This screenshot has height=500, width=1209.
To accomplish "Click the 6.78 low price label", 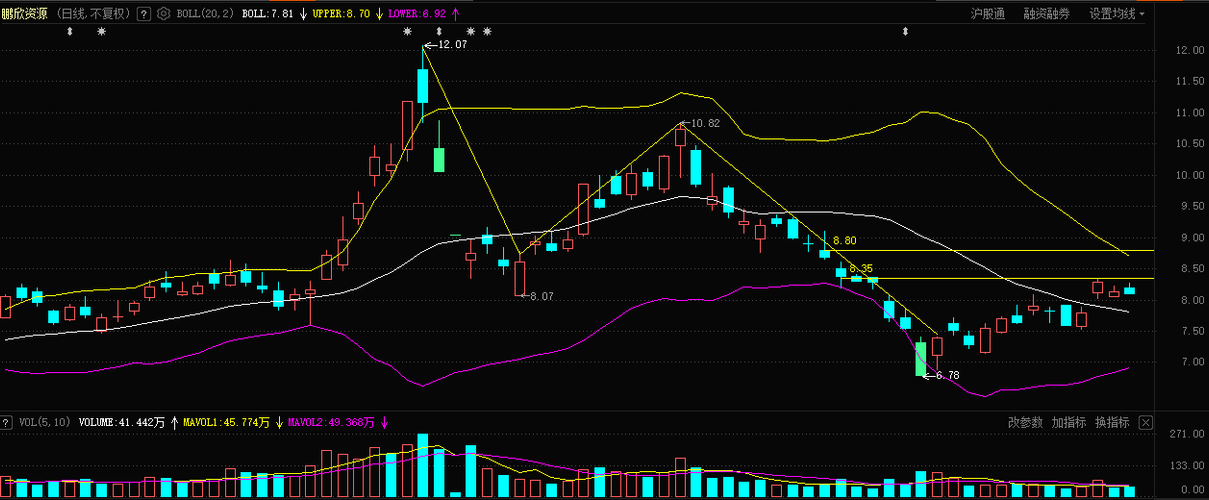I will pos(948,375).
